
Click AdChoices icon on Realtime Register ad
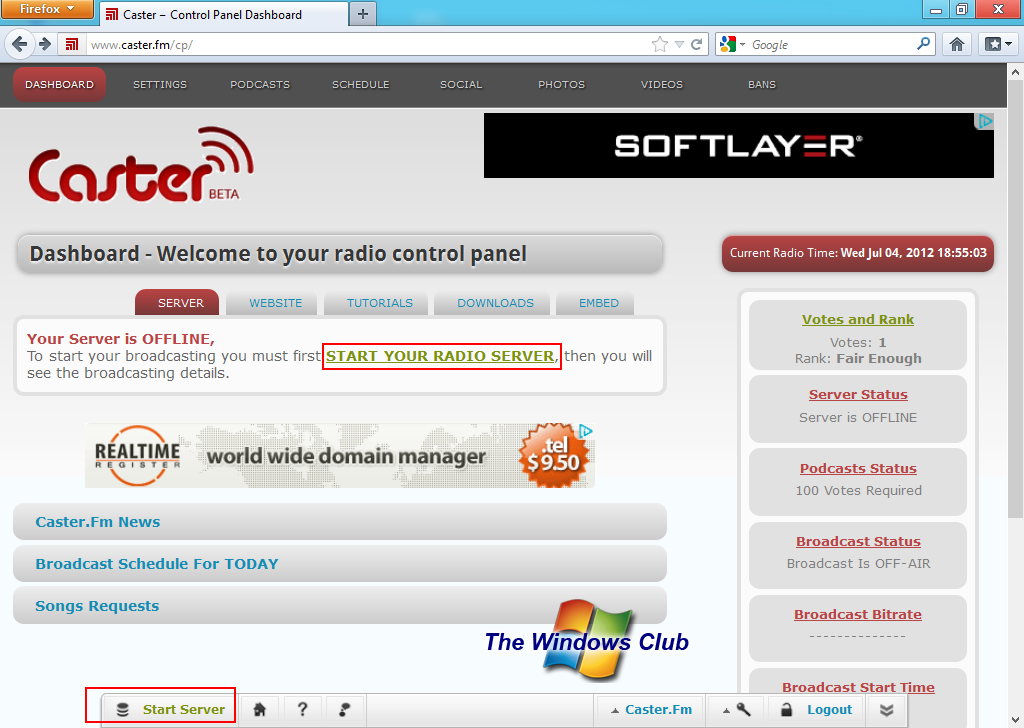point(586,431)
